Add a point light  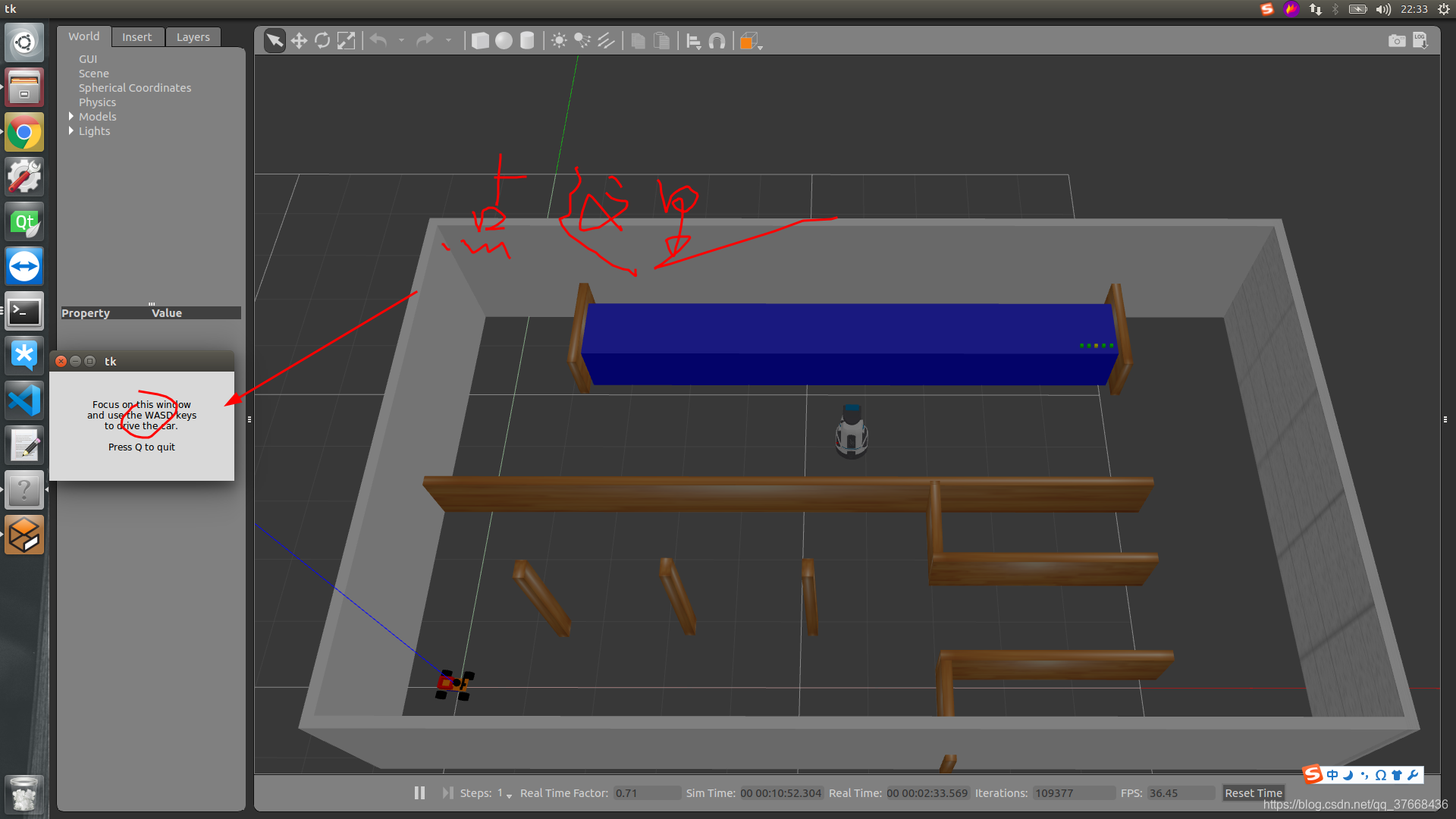click(x=559, y=41)
